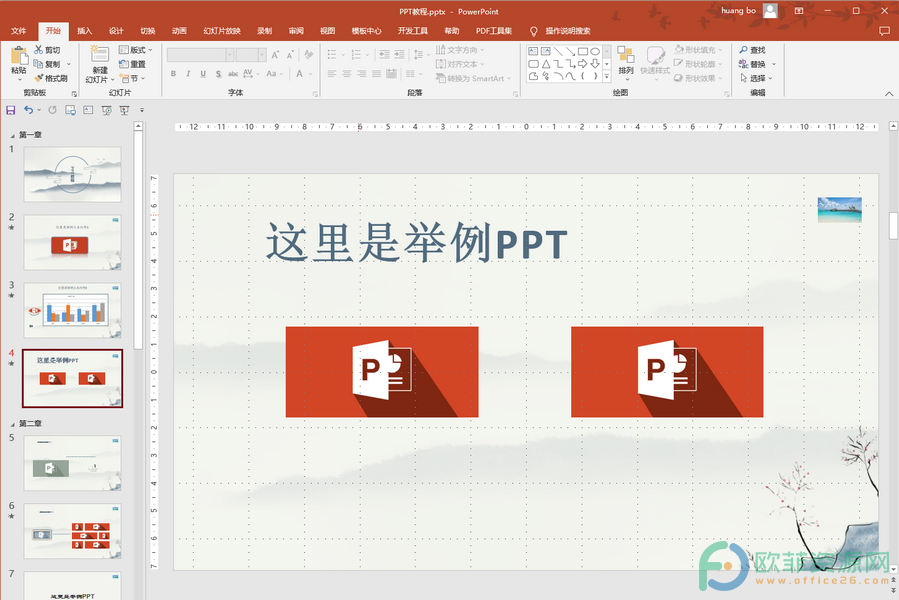Open the 文件 (File) tab
This screenshot has height=600, width=899.
click(x=18, y=31)
